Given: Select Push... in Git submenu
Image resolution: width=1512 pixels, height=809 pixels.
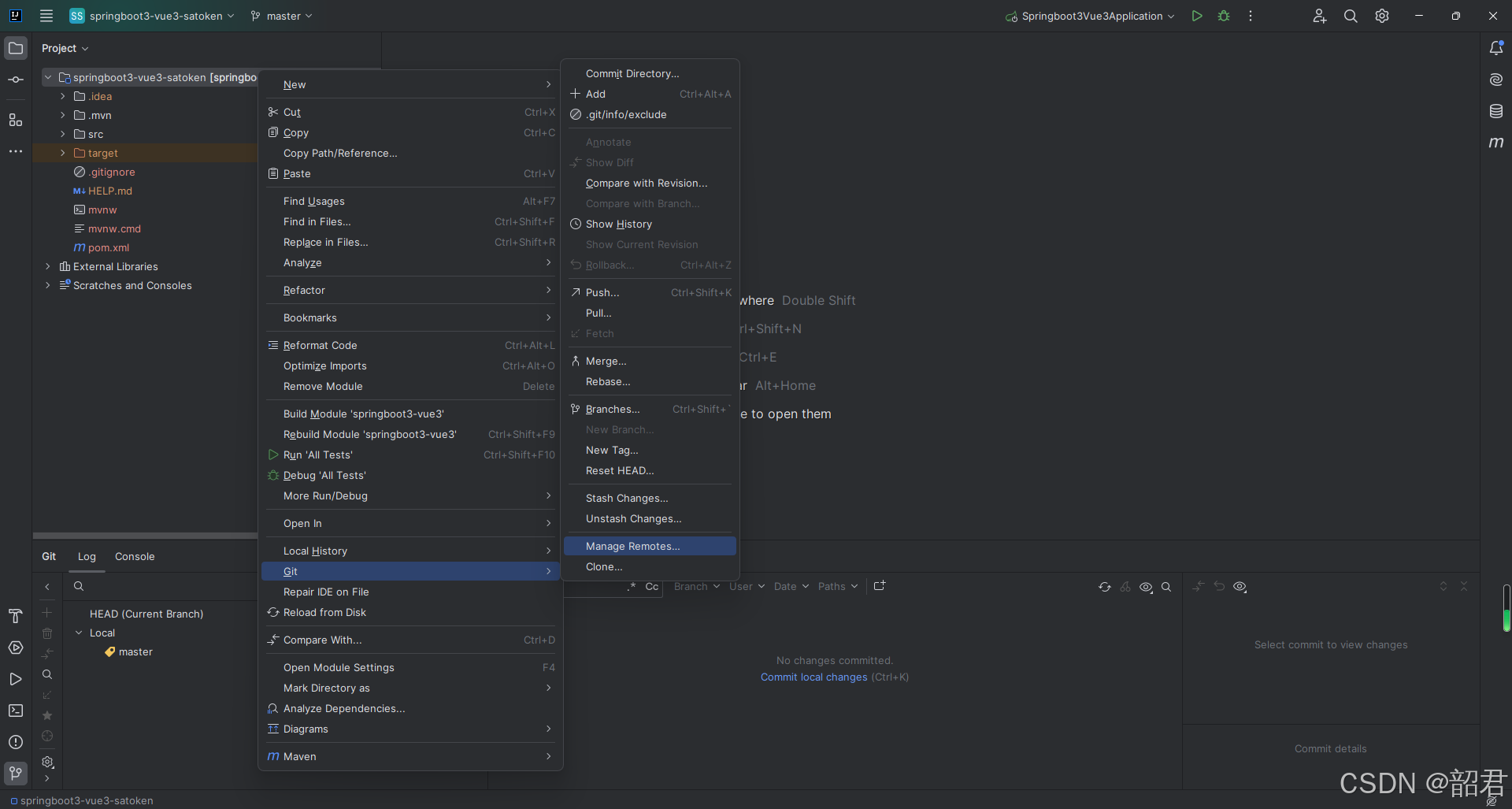Looking at the screenshot, I should point(650,292).
